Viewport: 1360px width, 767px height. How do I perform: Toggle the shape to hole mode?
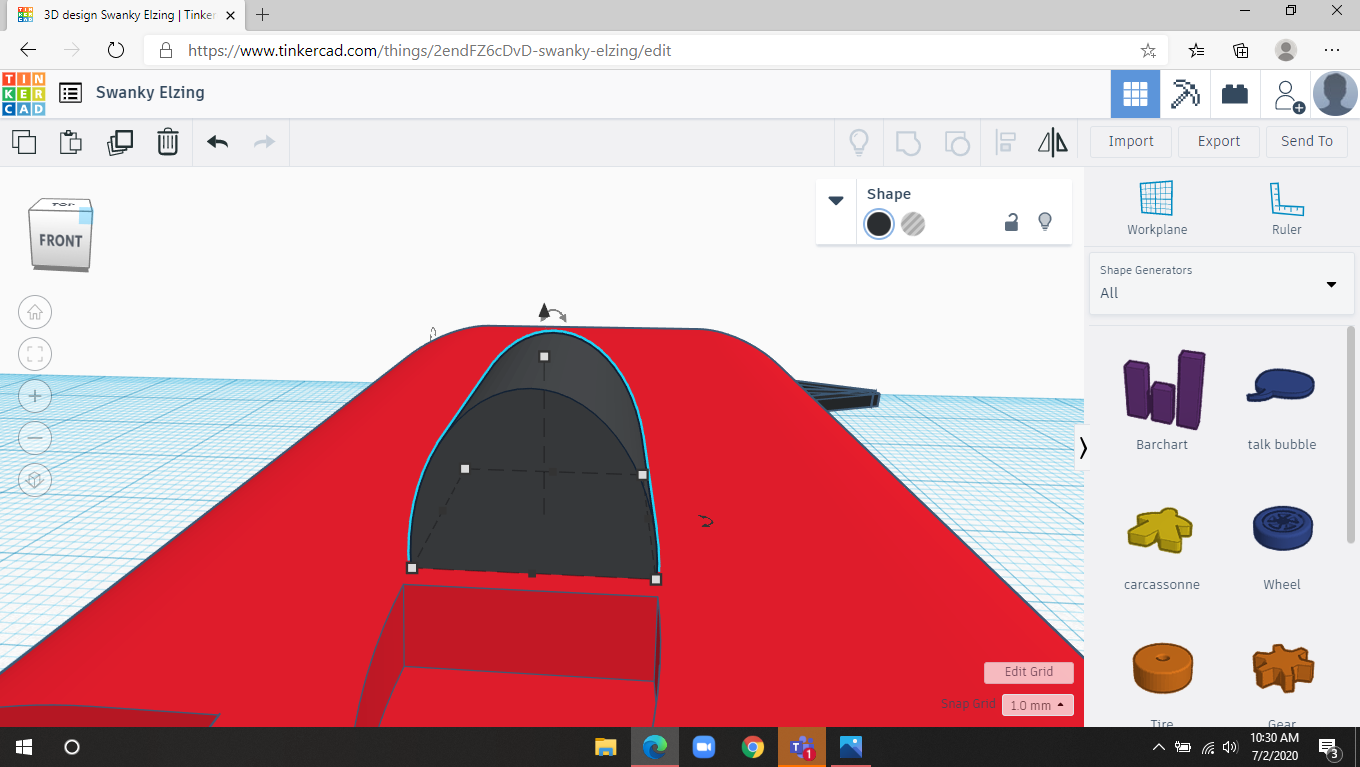coord(913,223)
